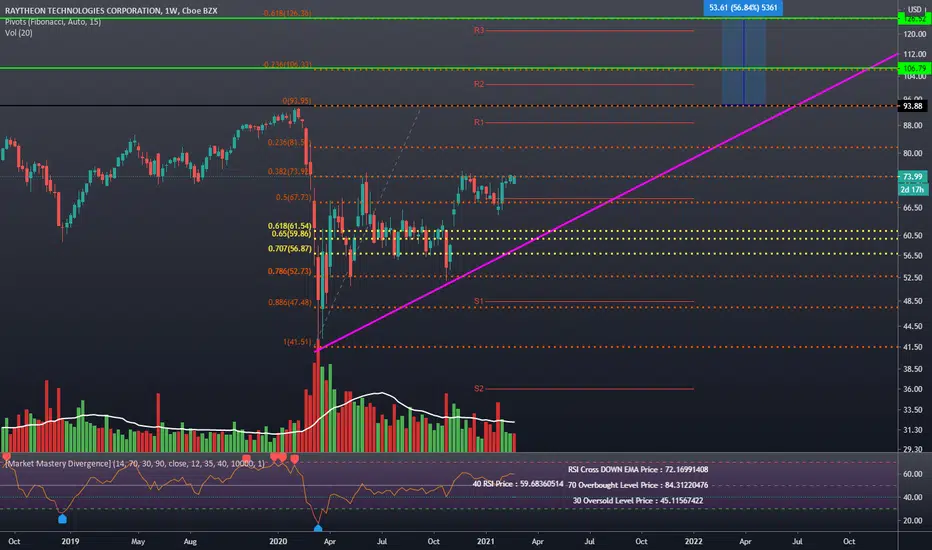The width and height of the screenshot is (932, 550).
Task: Click the S1 pivot level label
Action: click(x=479, y=301)
